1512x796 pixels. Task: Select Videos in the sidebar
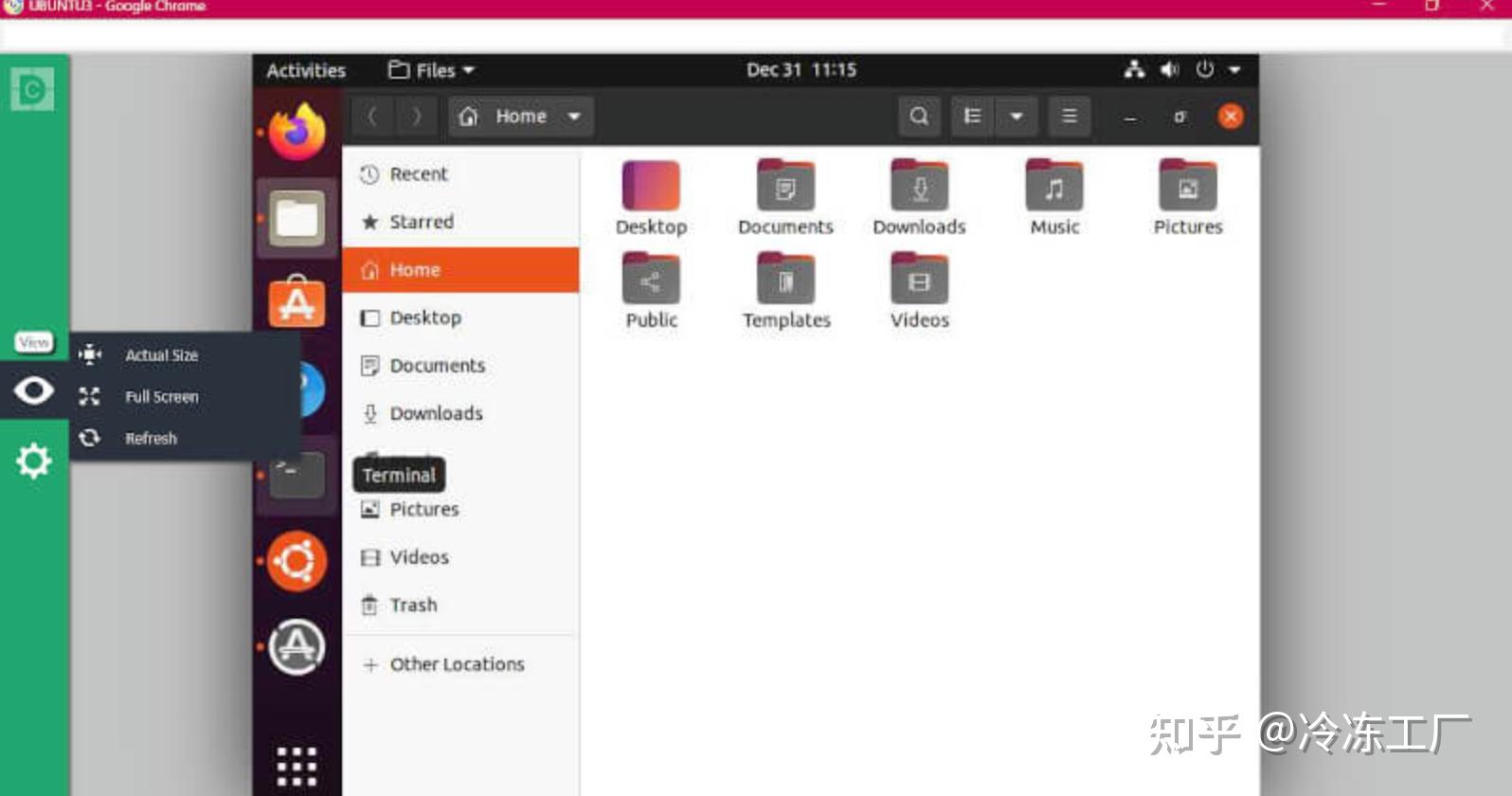point(460,557)
